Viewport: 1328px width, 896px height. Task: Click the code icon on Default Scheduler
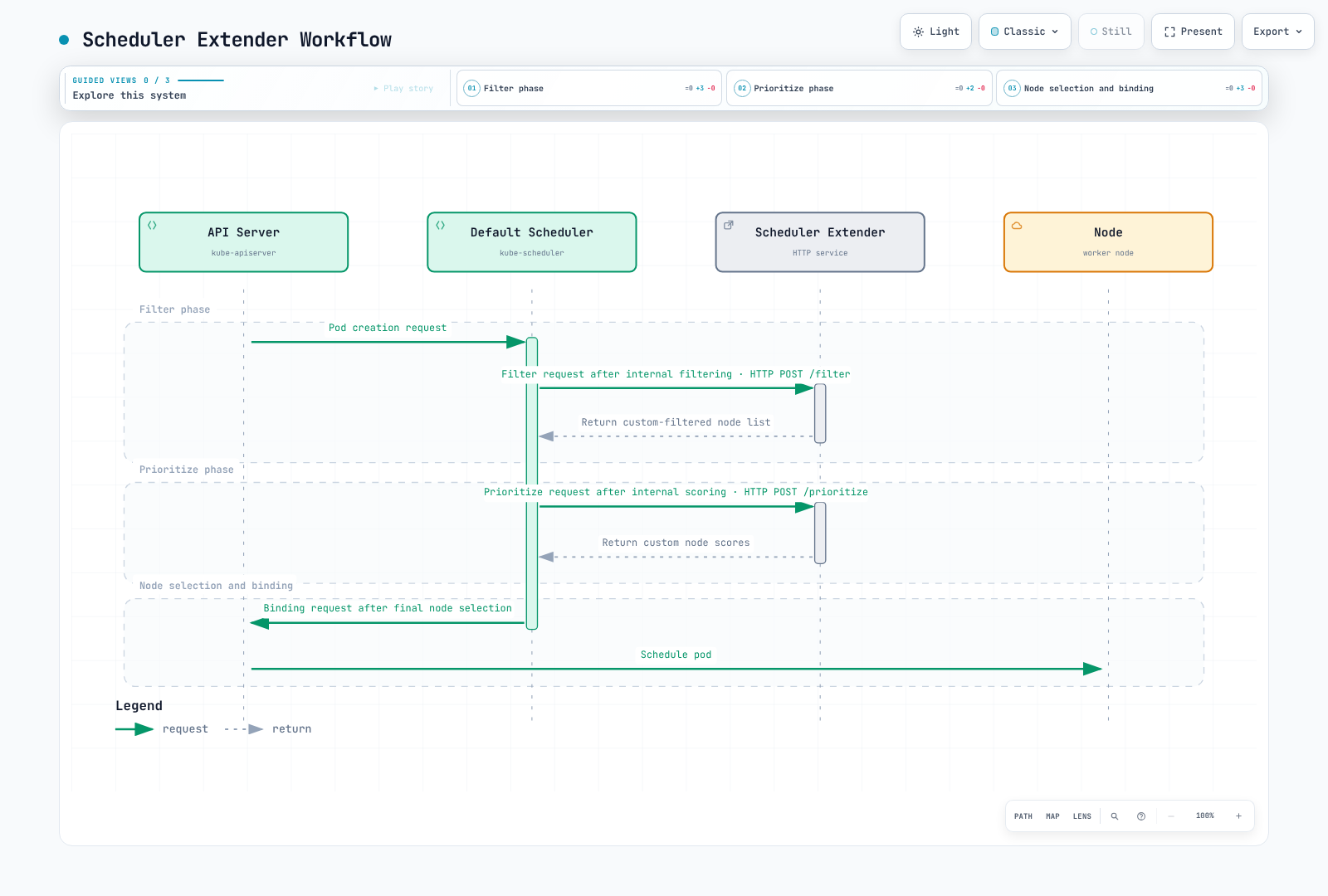pos(441,225)
